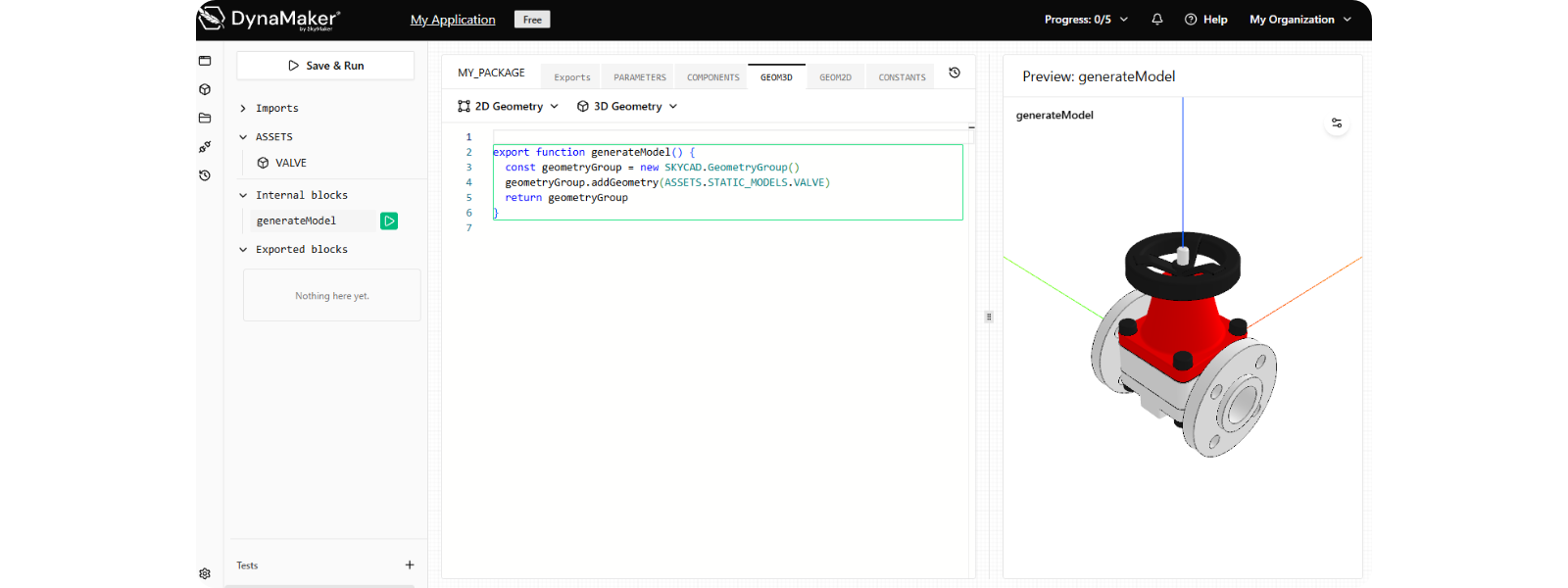1568x588 pixels.
Task: Open the 2D Geometry dropdown
Action: coord(508,107)
